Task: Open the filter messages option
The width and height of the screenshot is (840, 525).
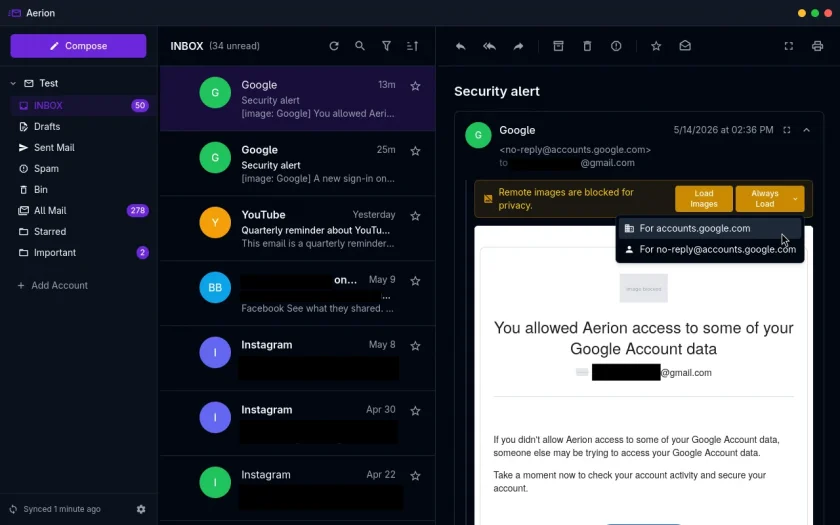Action: pos(386,46)
